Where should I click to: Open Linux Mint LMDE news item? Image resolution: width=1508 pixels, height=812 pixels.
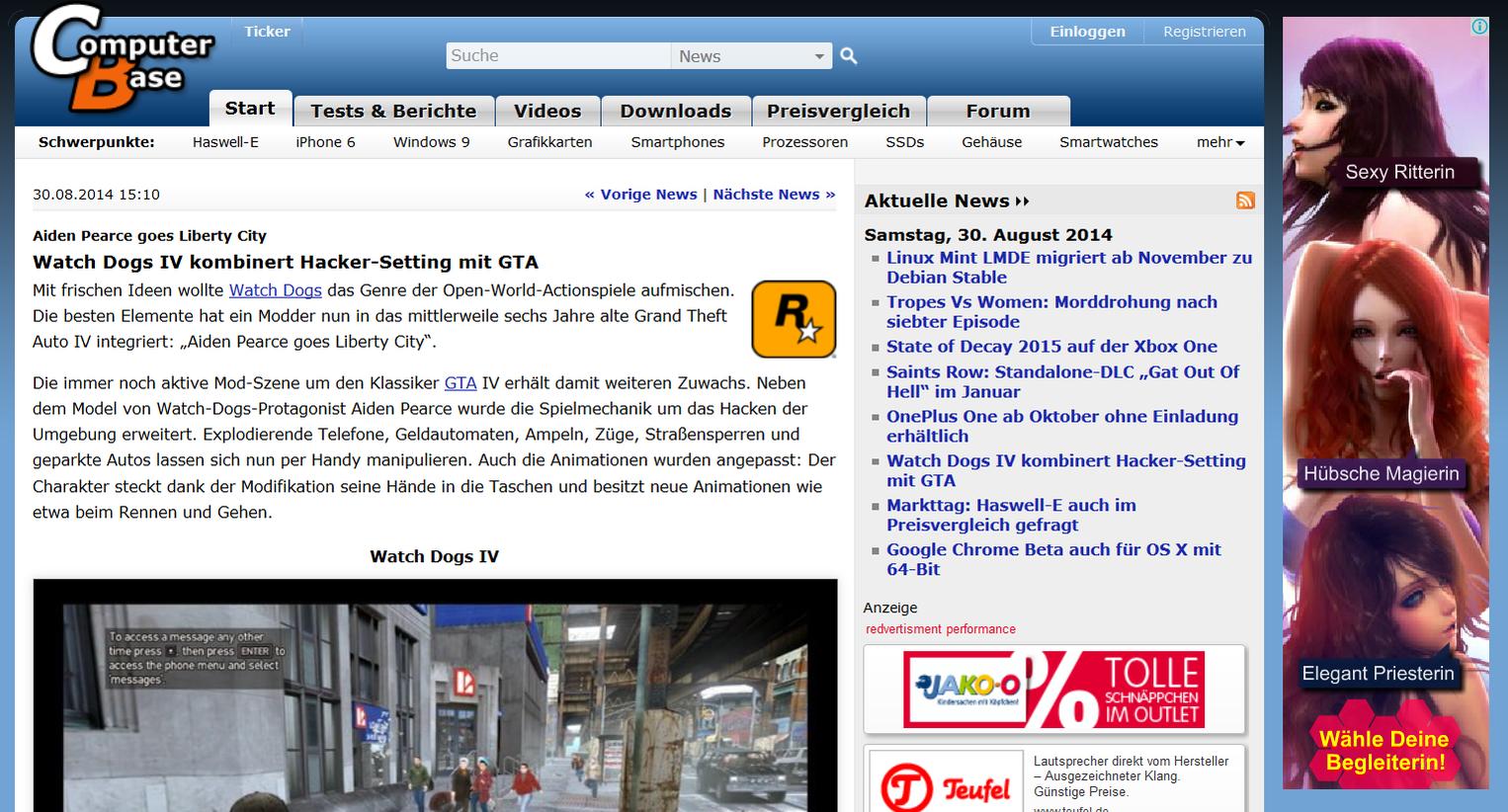point(1069,268)
